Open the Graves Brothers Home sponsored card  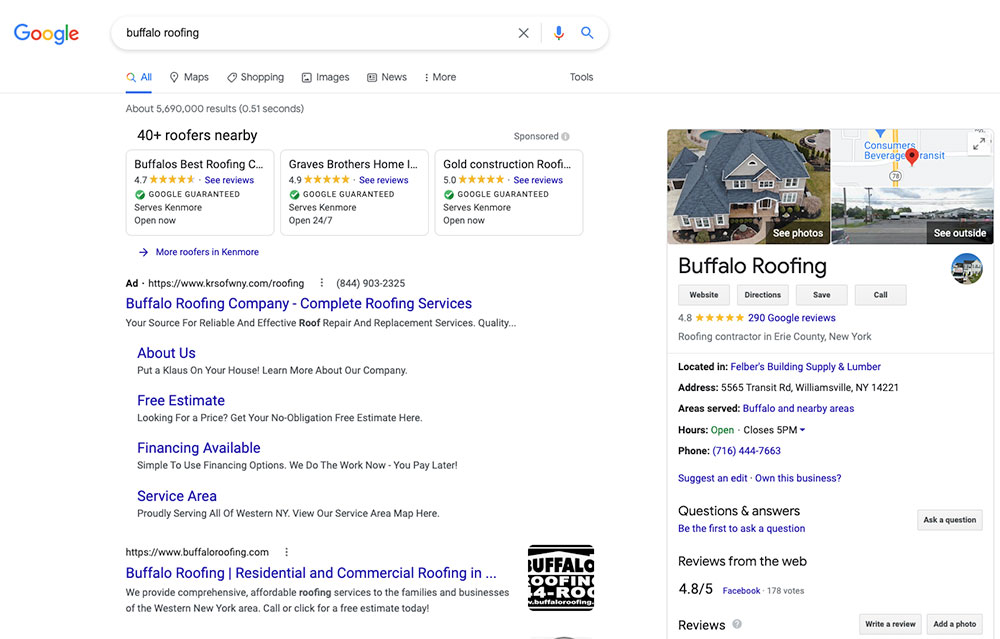[x=354, y=193]
